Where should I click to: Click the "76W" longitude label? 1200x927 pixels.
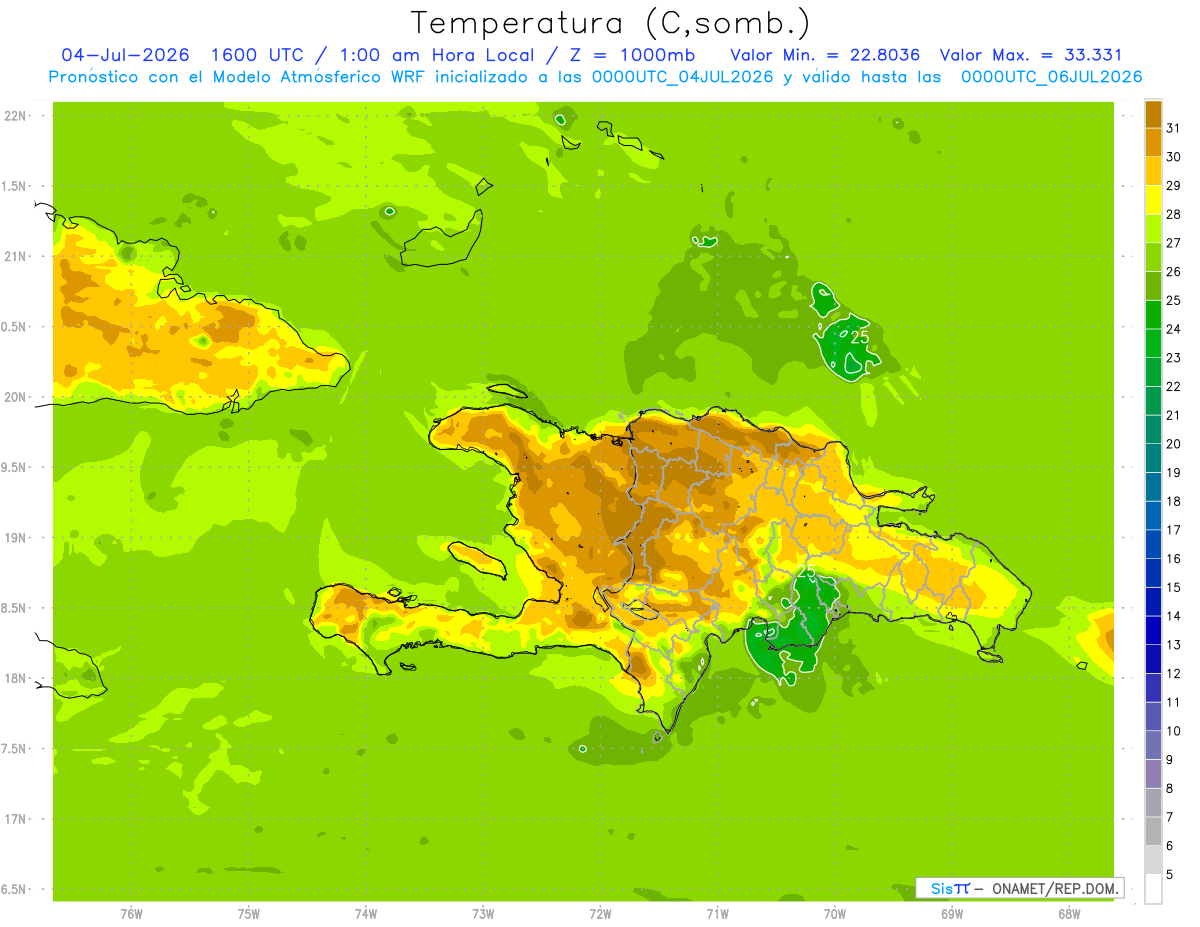(x=131, y=913)
